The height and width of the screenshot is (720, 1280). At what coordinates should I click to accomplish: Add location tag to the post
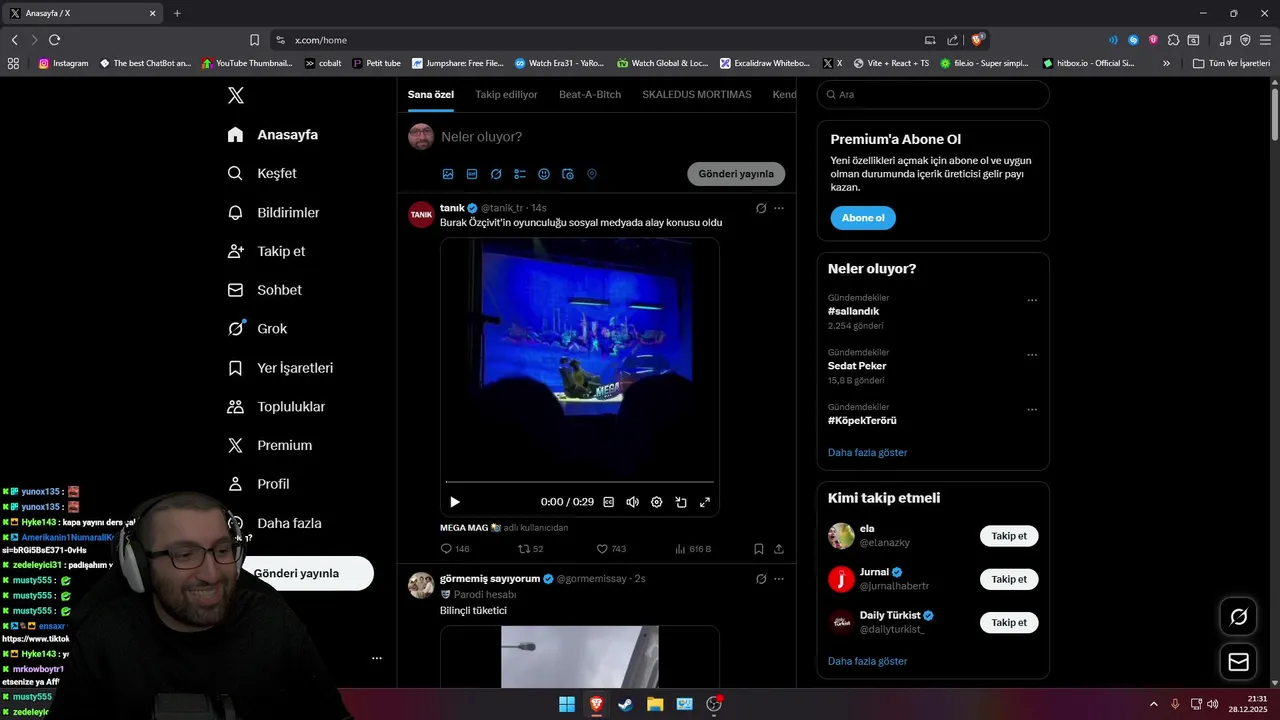(592, 174)
